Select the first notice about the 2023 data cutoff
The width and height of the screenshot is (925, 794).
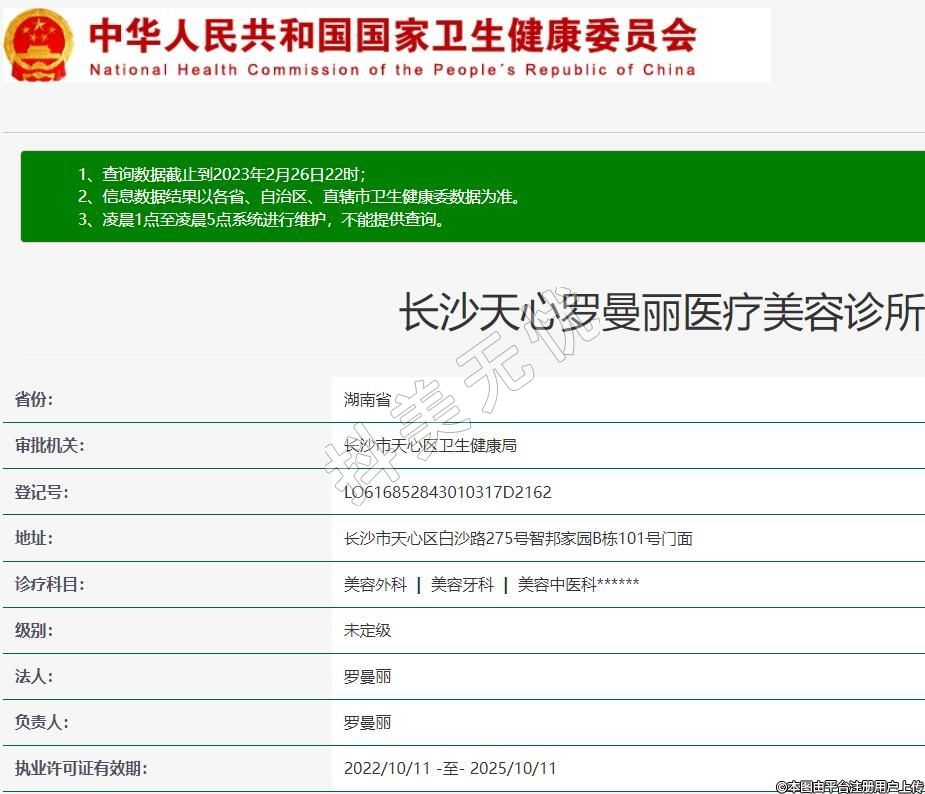pos(228,174)
